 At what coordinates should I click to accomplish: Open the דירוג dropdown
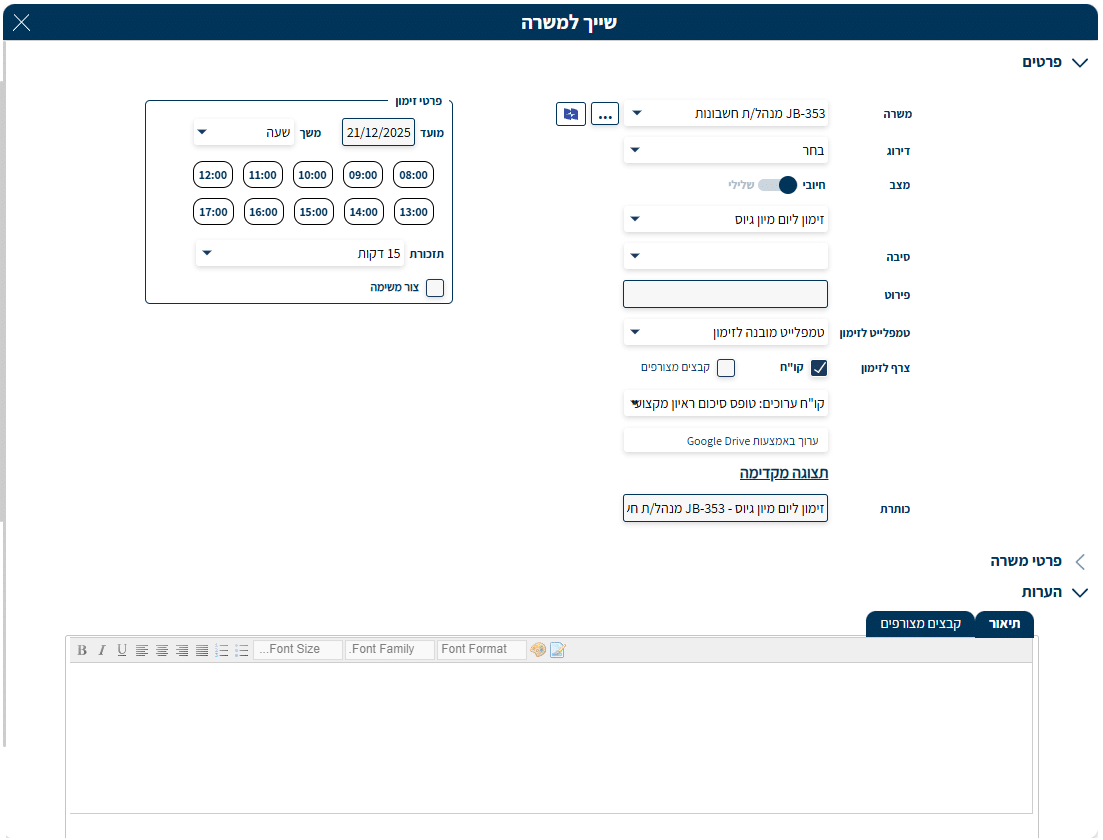[x=725, y=151]
